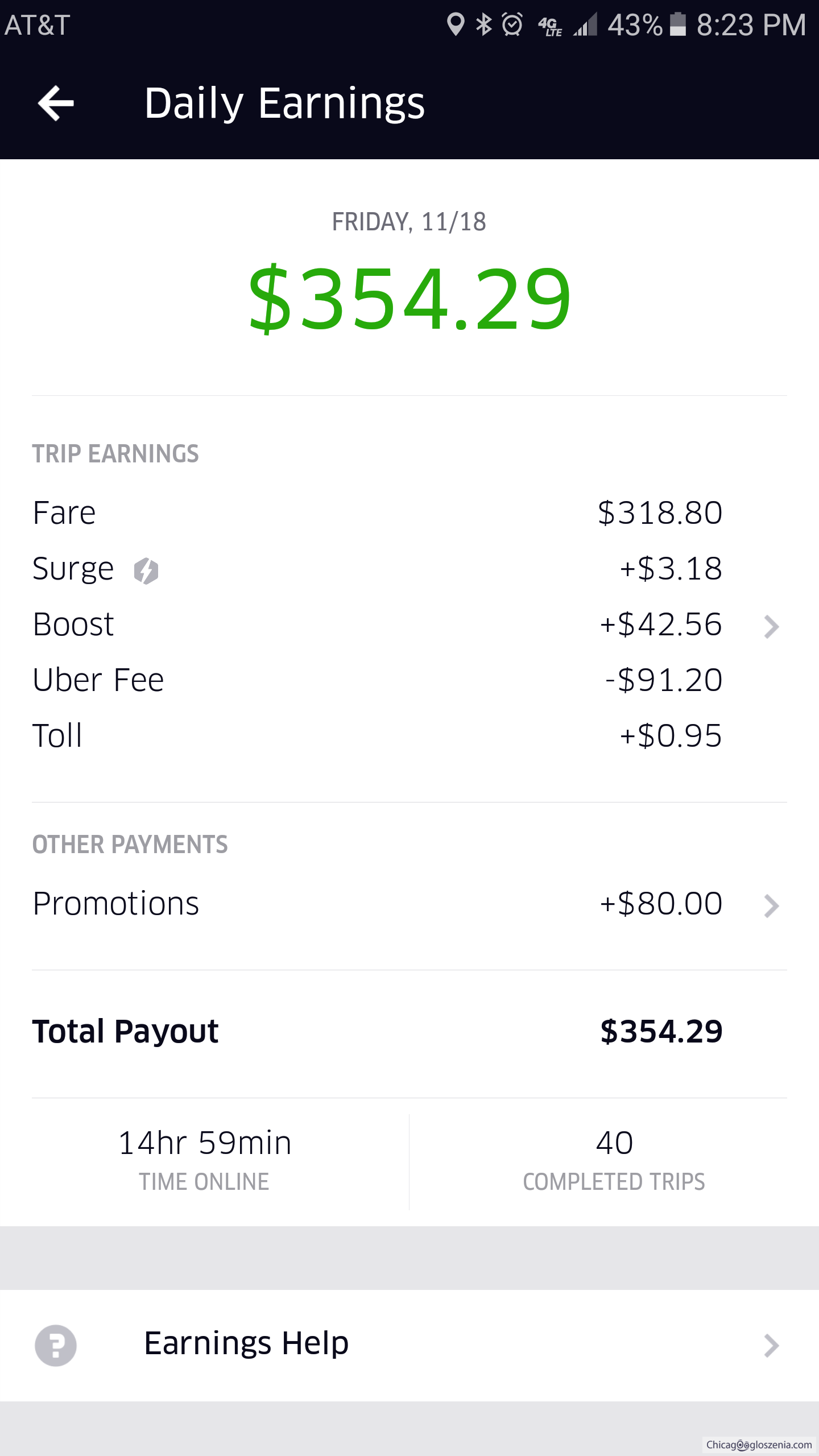The height and width of the screenshot is (1456, 819).
Task: Tap the Earnings Help question mark icon
Action: [56, 1346]
